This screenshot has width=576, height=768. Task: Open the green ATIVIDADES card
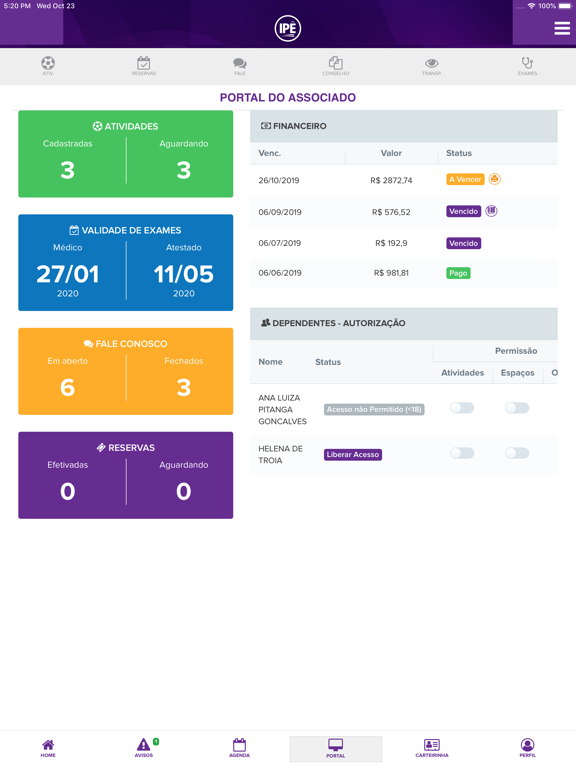click(125, 154)
